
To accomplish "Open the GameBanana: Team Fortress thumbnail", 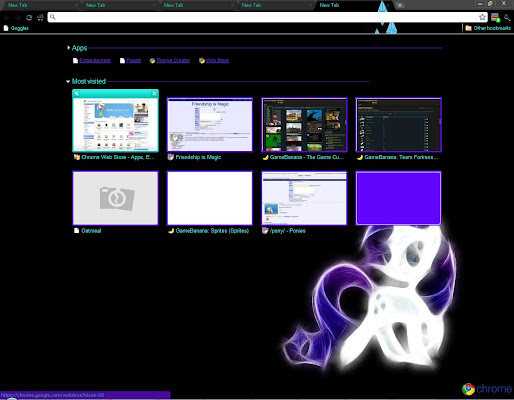I will point(399,125).
